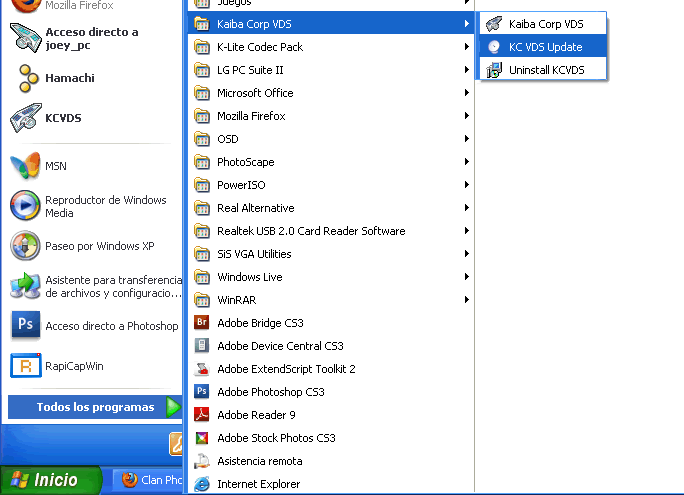Click the Adobe Reader 9 icon
Image resolution: width=684 pixels, height=495 pixels.
click(202, 415)
